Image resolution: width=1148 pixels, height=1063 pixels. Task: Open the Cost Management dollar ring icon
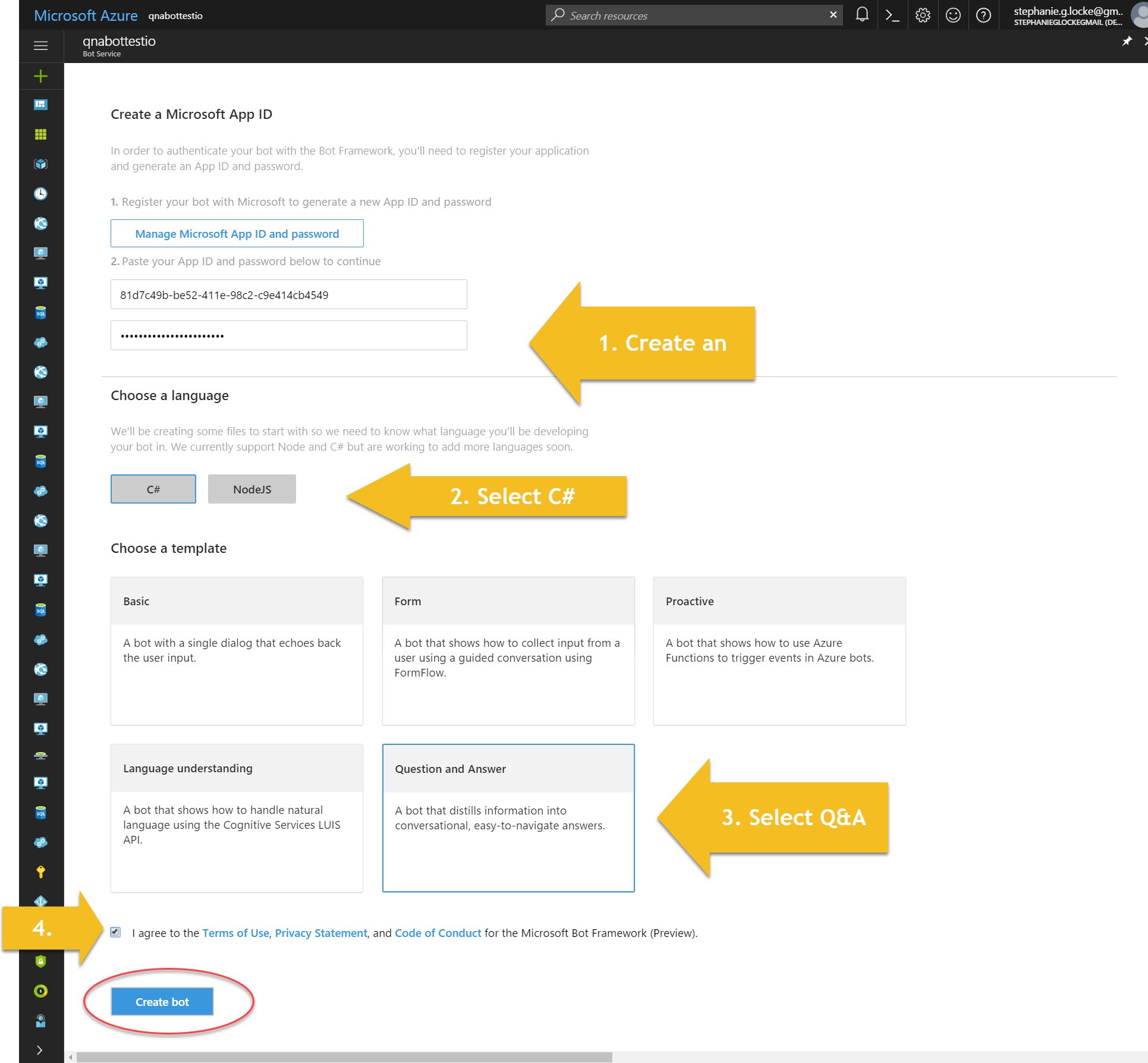coord(40,991)
